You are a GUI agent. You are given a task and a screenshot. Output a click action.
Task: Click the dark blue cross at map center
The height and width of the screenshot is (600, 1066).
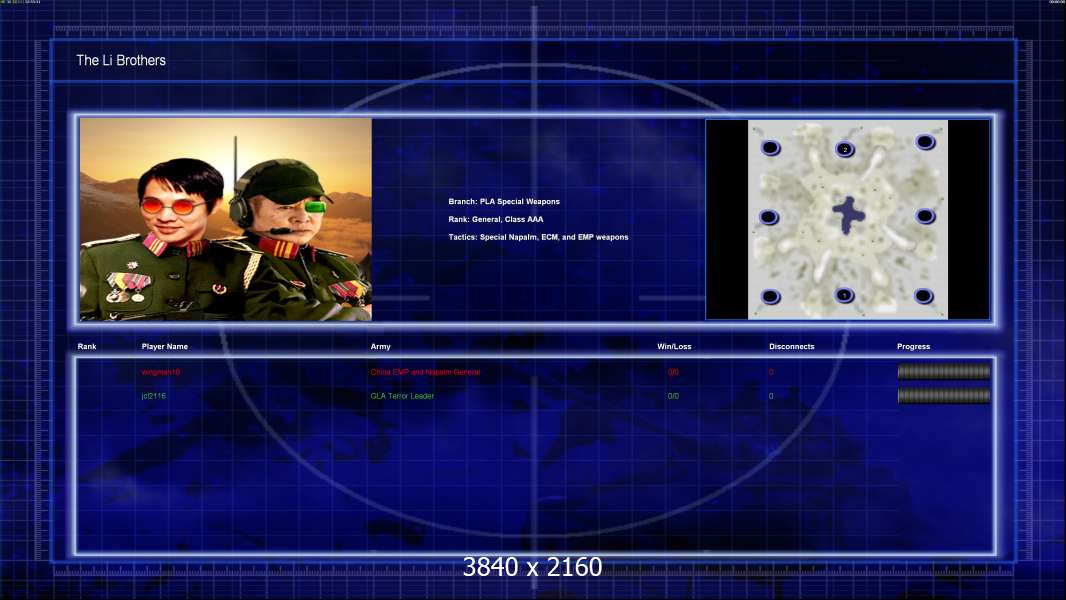point(848,215)
